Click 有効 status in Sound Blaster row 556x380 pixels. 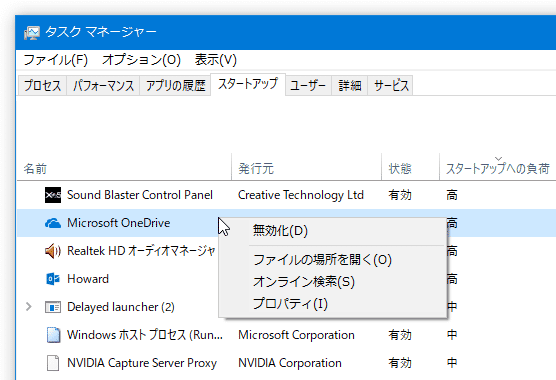pos(400,195)
